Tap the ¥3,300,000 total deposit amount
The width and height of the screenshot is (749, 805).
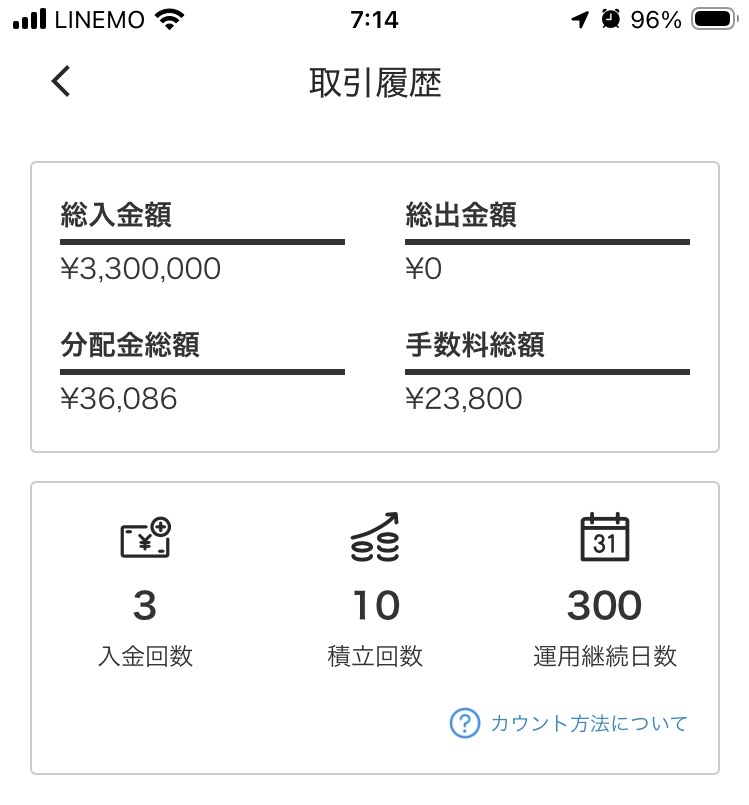tap(141, 269)
